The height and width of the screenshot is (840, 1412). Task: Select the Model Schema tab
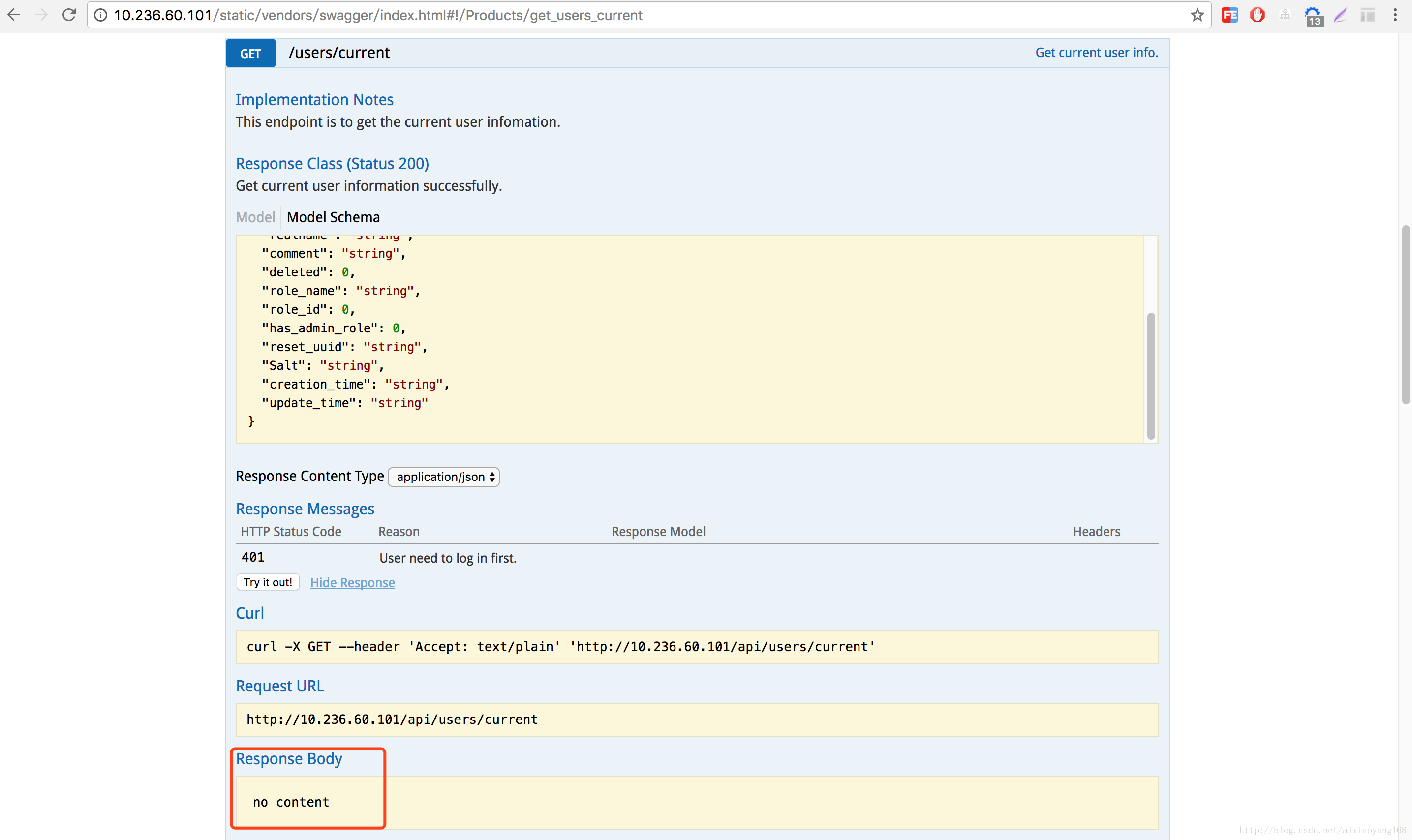coord(334,217)
